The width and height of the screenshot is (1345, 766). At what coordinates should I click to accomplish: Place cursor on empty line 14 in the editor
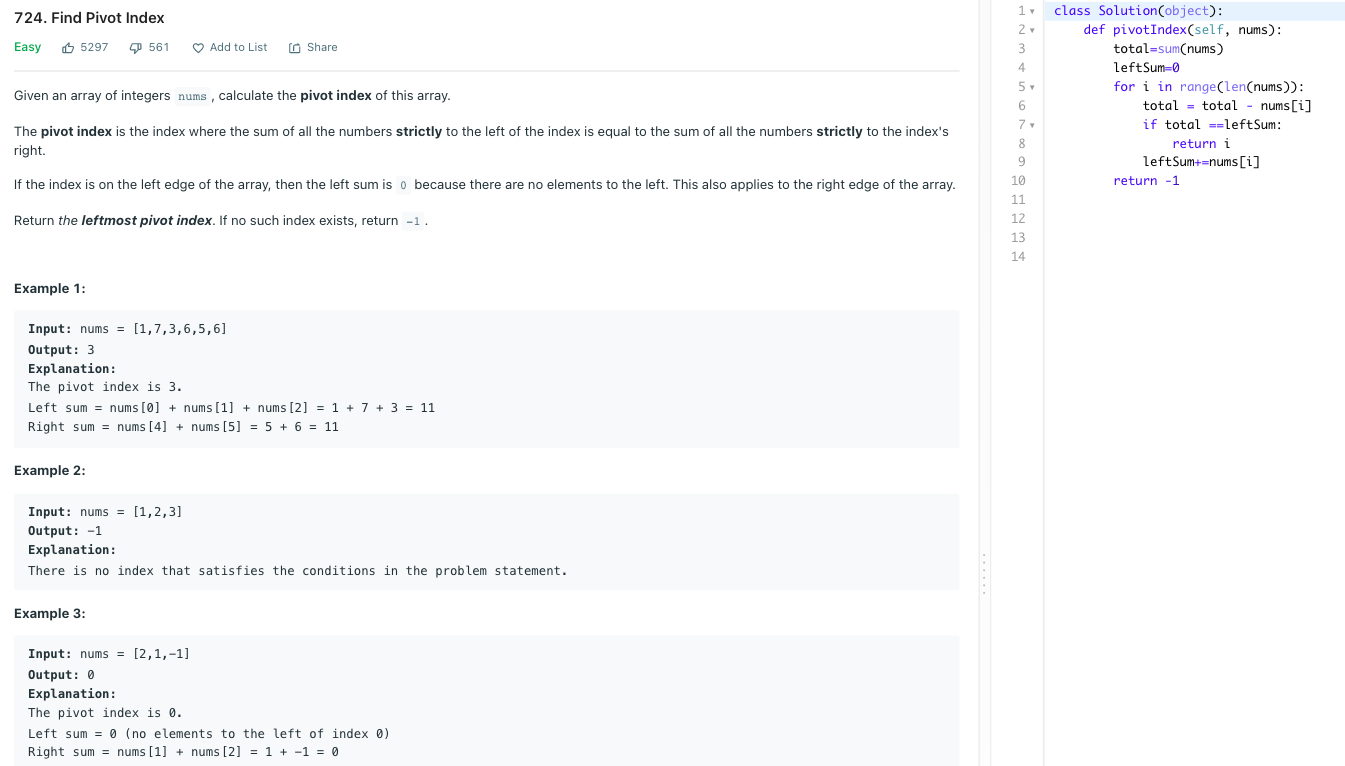1100,256
